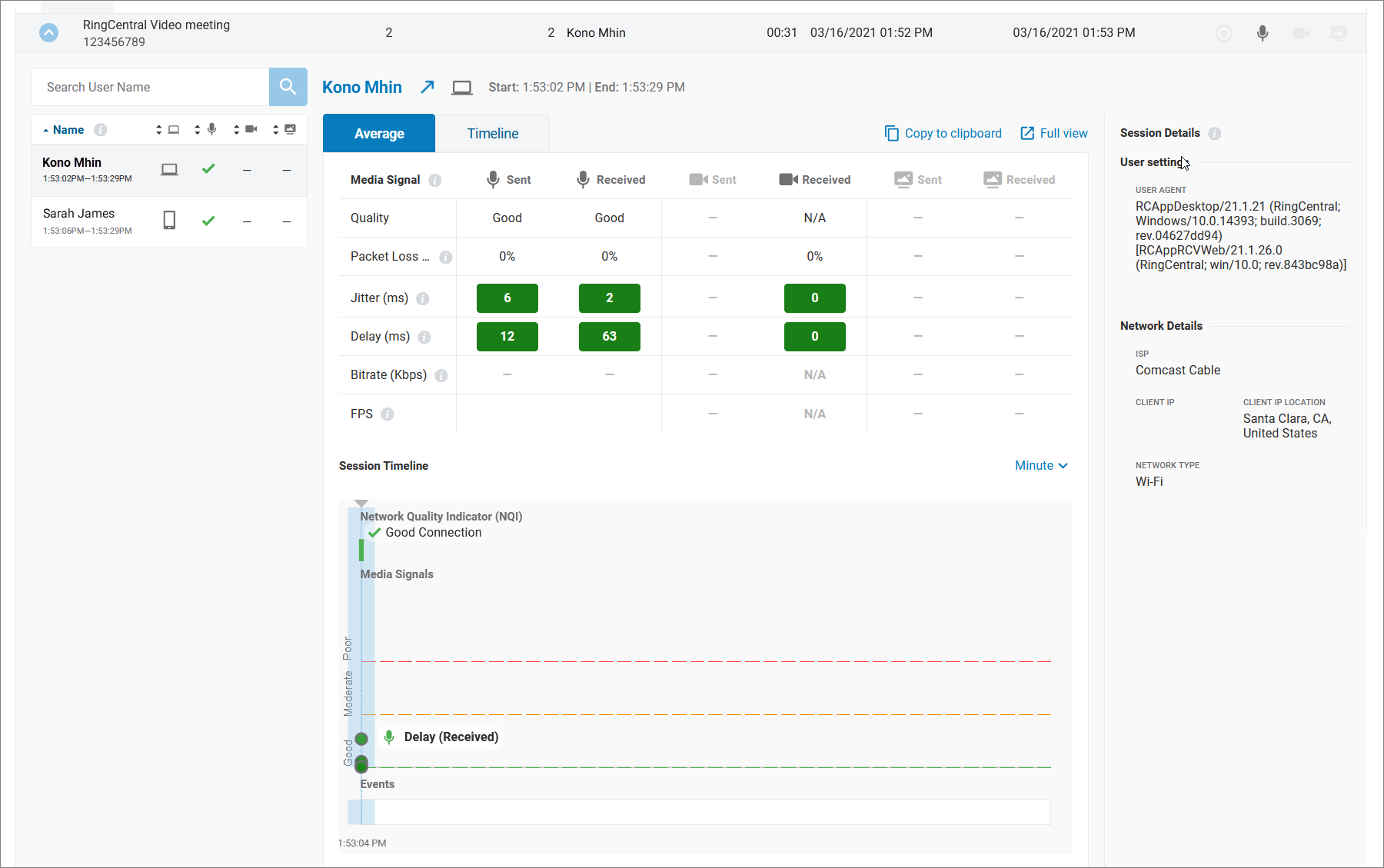Click the green checkmark for Kono Mhin

coord(208,169)
